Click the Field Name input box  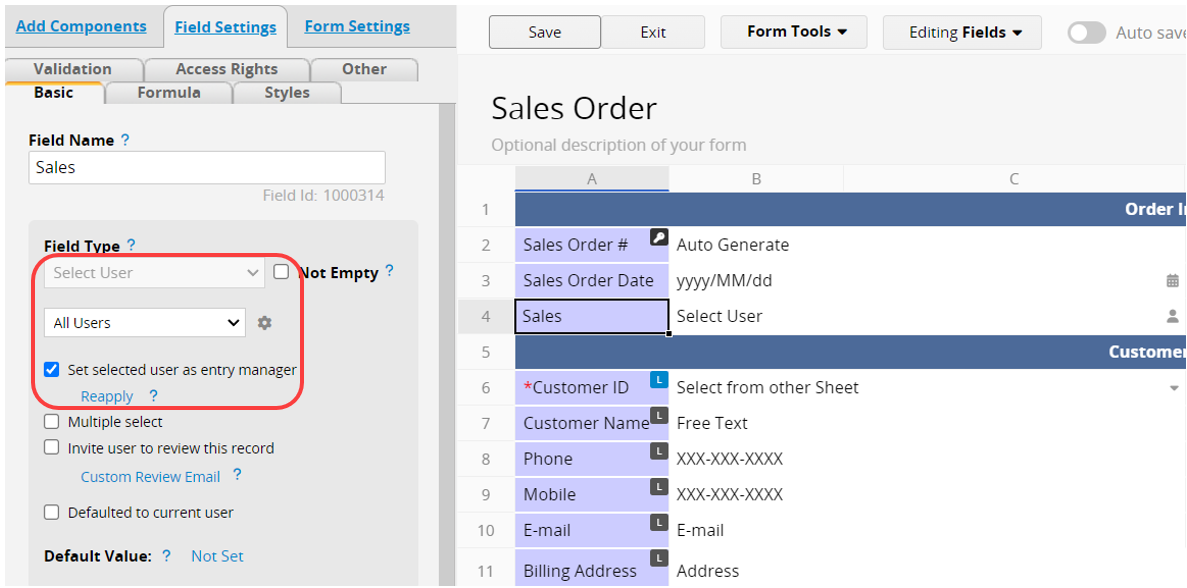[x=206, y=168]
